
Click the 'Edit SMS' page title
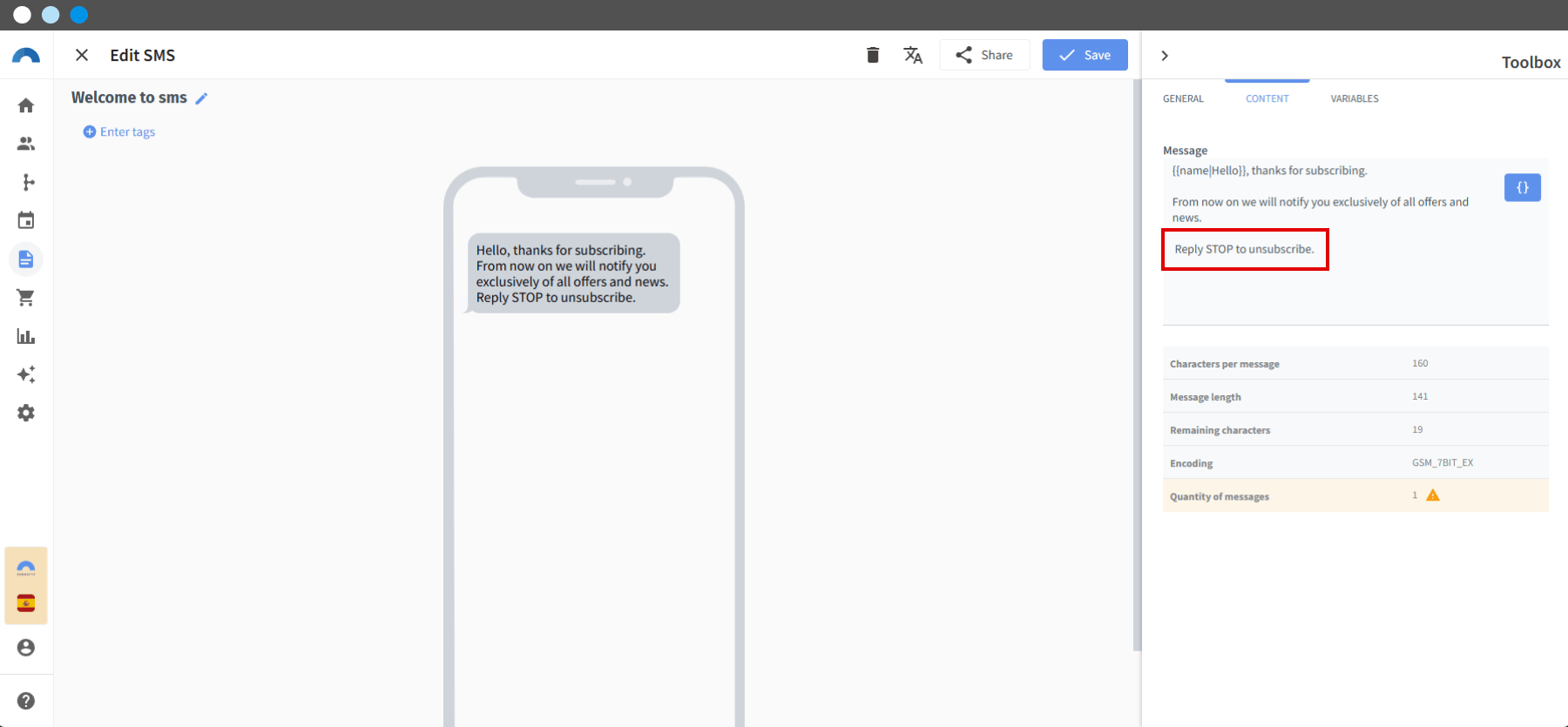tap(143, 55)
